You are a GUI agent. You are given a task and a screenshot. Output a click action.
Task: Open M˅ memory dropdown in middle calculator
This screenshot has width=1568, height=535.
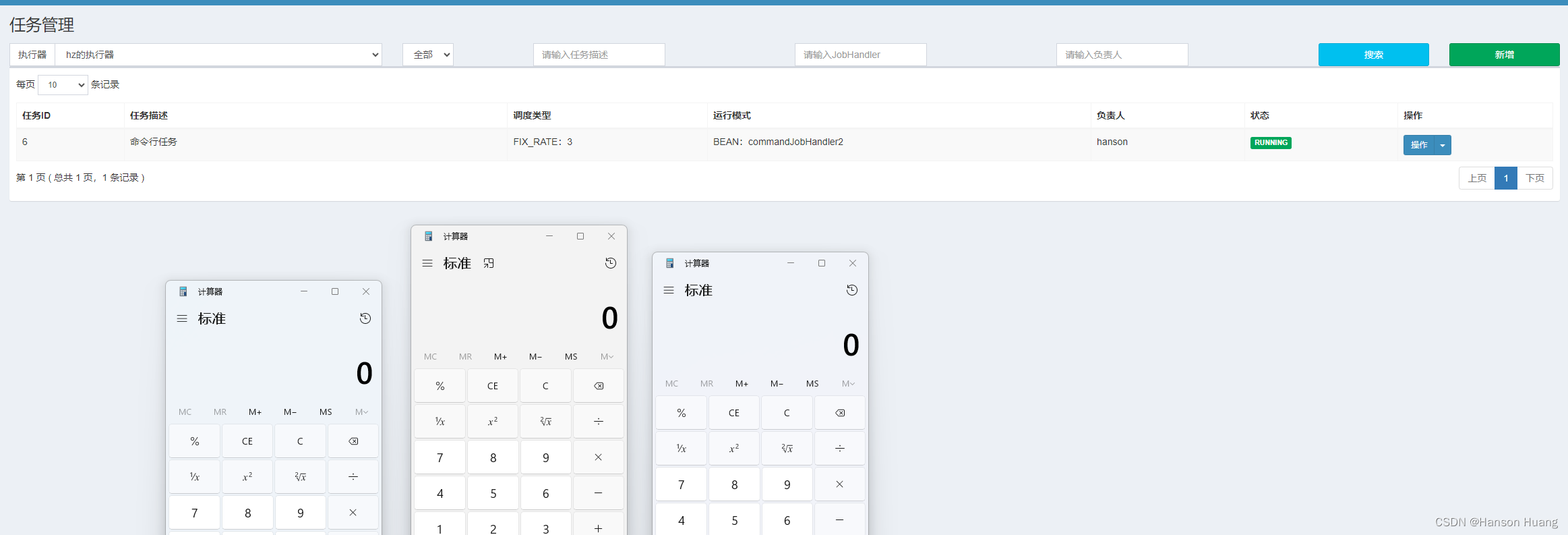click(x=607, y=357)
